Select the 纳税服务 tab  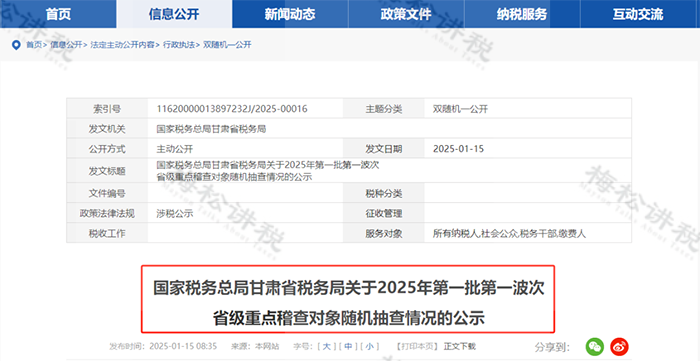(522, 14)
